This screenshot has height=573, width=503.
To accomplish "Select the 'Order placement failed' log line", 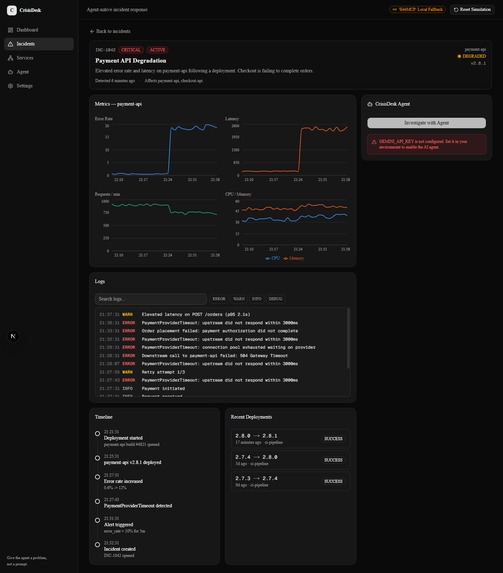I will 221,331.
